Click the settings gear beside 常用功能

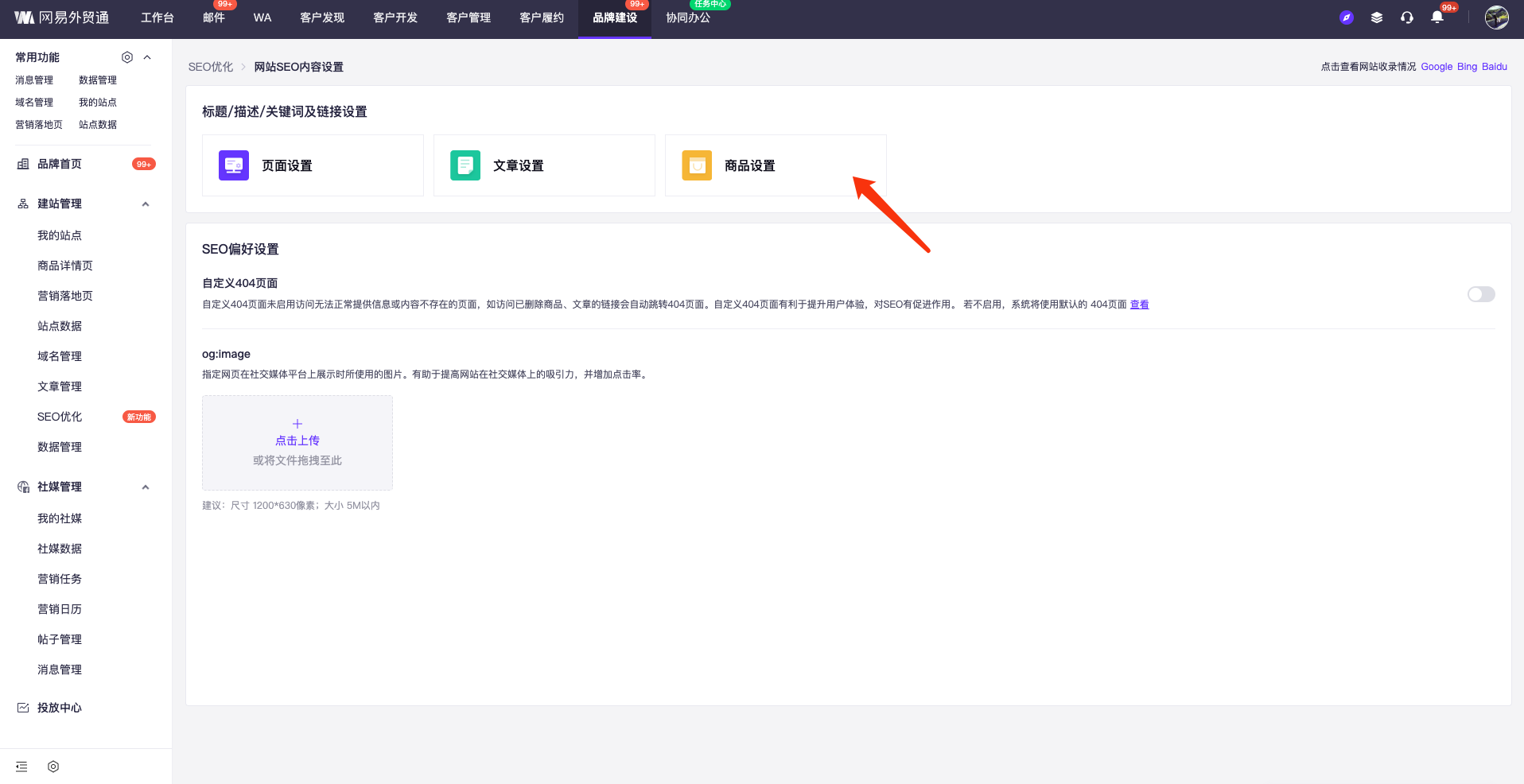click(127, 57)
